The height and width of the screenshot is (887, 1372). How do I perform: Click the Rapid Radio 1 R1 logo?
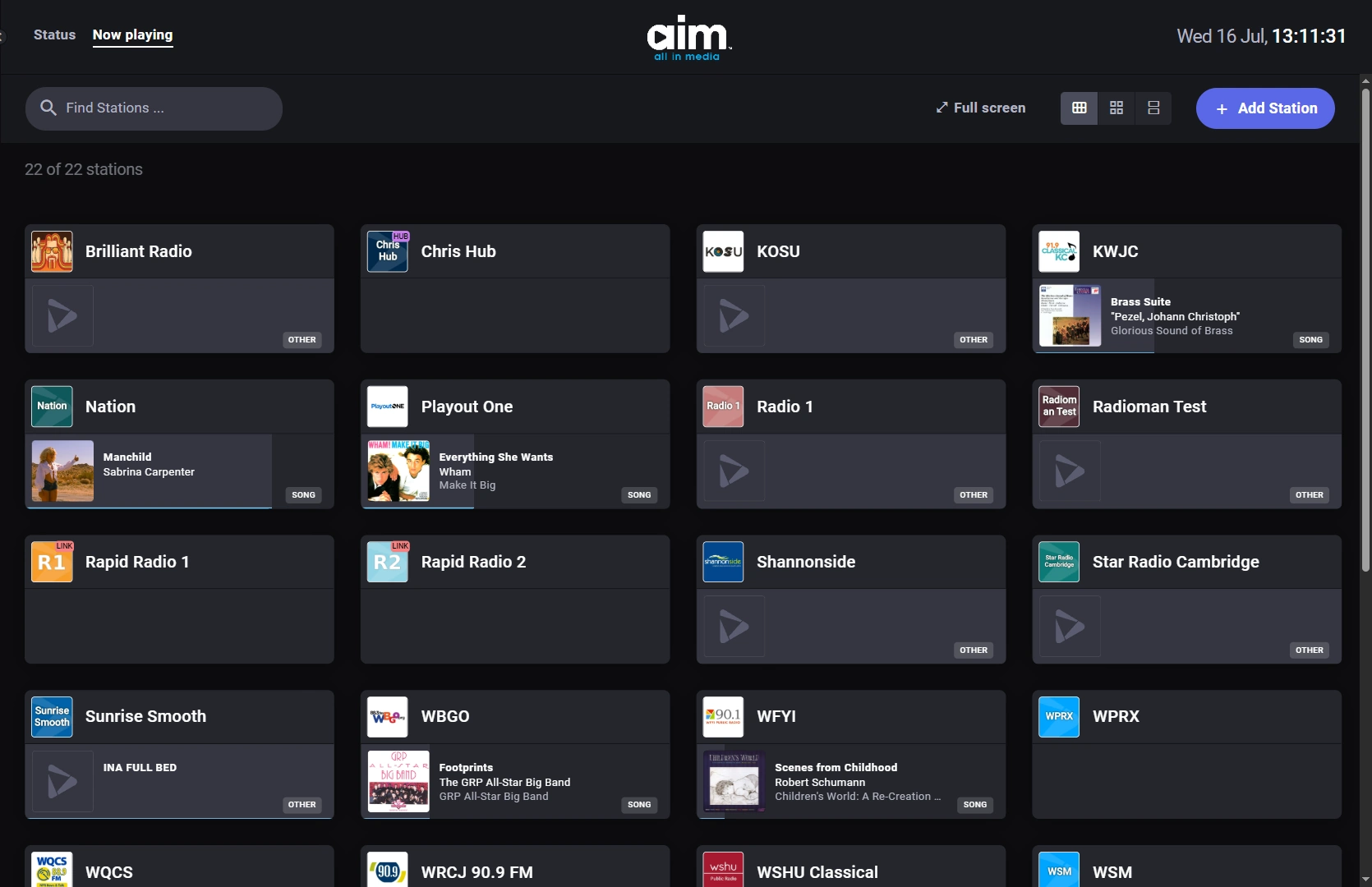(52, 562)
